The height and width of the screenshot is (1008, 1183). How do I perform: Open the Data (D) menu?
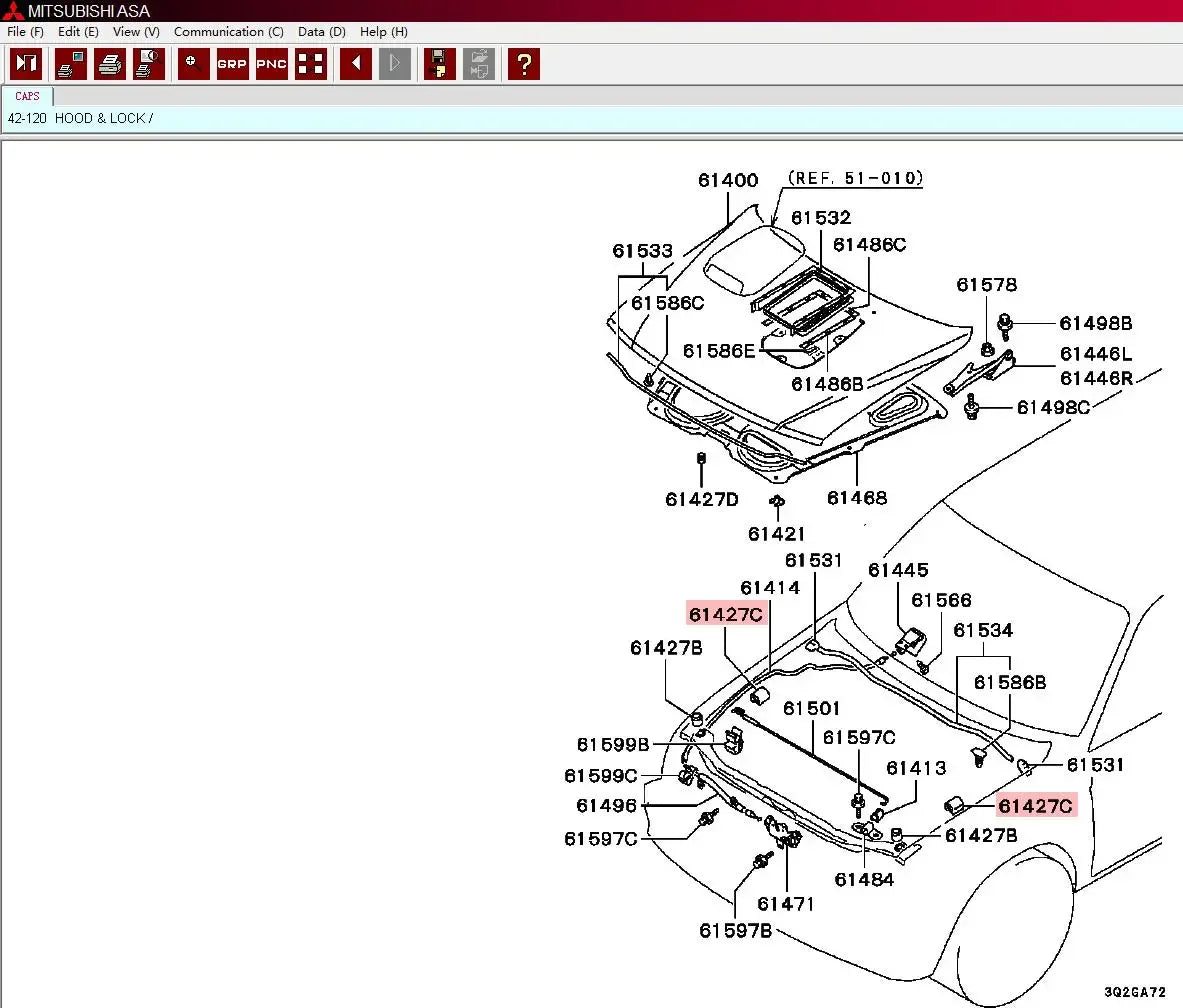click(x=321, y=32)
